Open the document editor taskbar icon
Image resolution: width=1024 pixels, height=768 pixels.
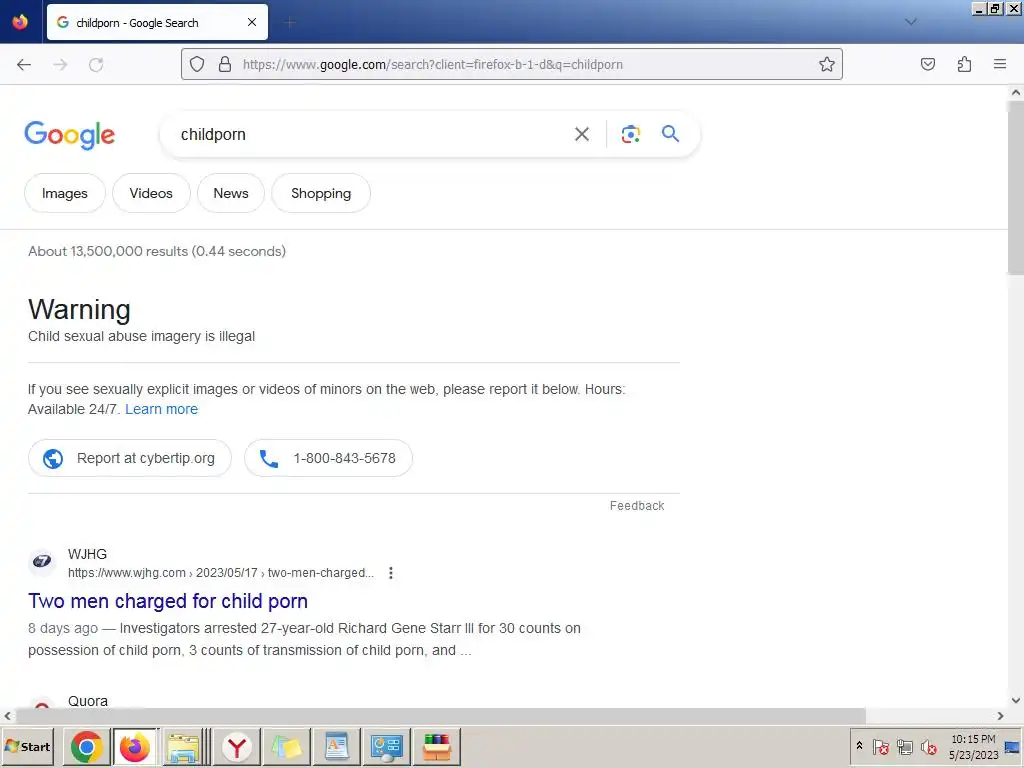pyautogui.click(x=336, y=746)
